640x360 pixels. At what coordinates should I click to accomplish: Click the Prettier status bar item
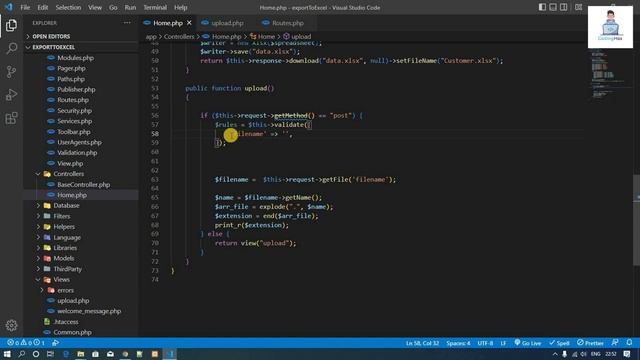click(x=590, y=343)
